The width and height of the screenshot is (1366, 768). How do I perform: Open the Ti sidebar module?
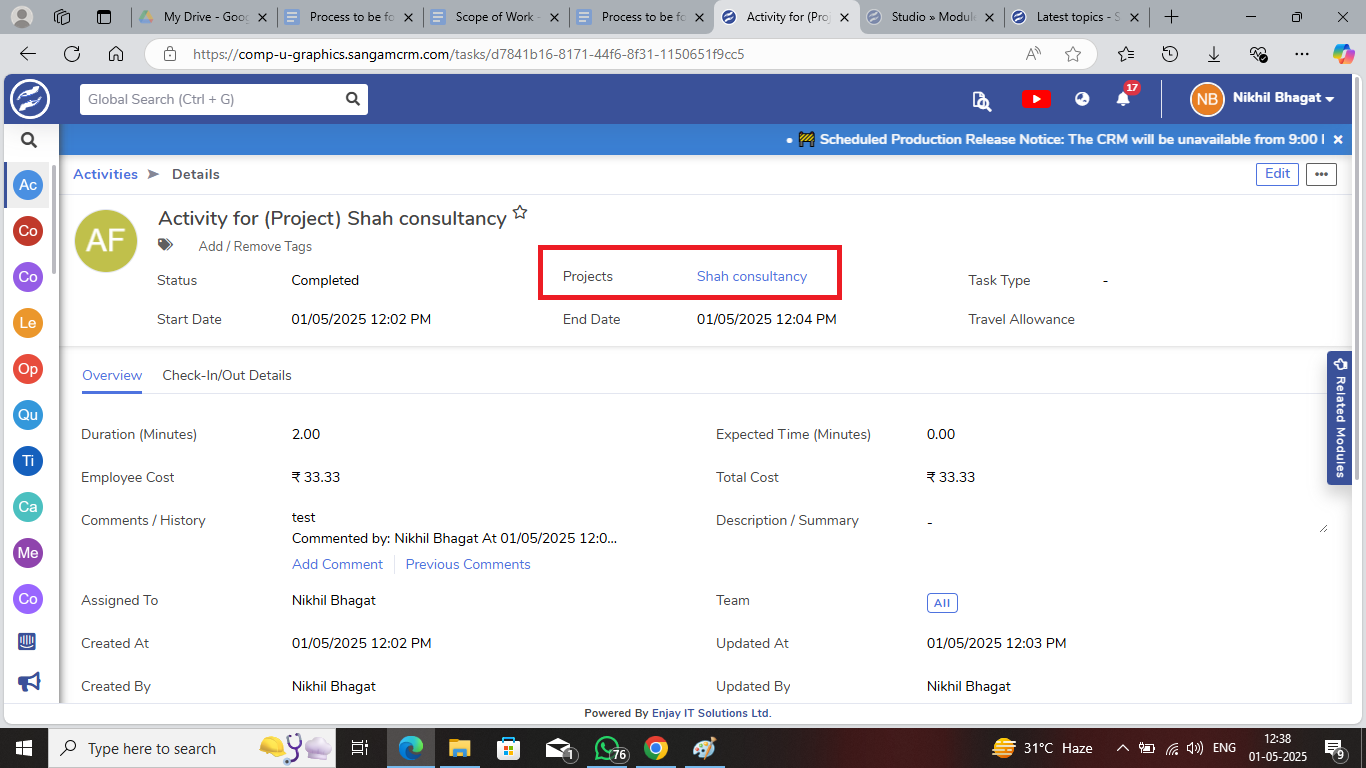click(28, 461)
